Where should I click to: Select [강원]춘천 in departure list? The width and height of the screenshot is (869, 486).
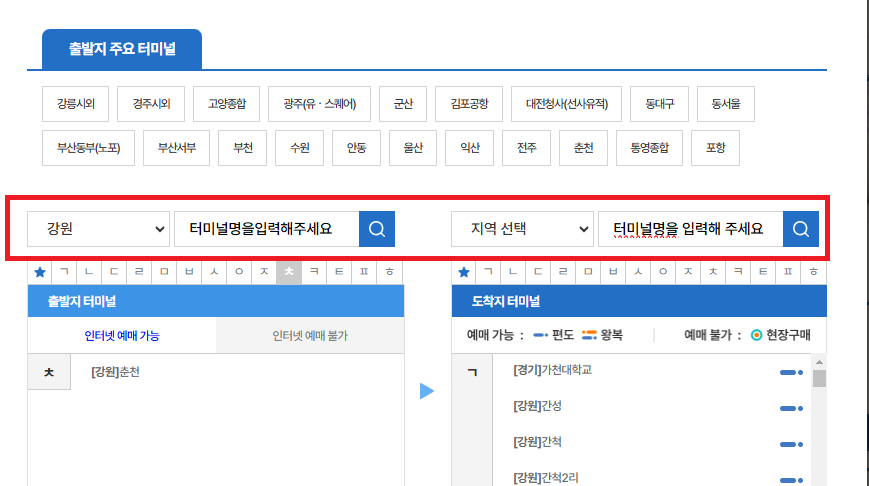pyautogui.click(x=115, y=372)
